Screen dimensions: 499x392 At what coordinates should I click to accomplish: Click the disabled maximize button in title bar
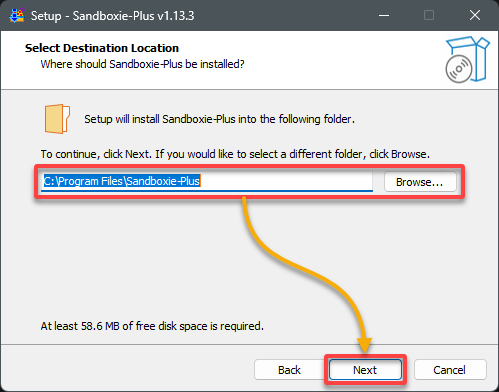point(429,15)
